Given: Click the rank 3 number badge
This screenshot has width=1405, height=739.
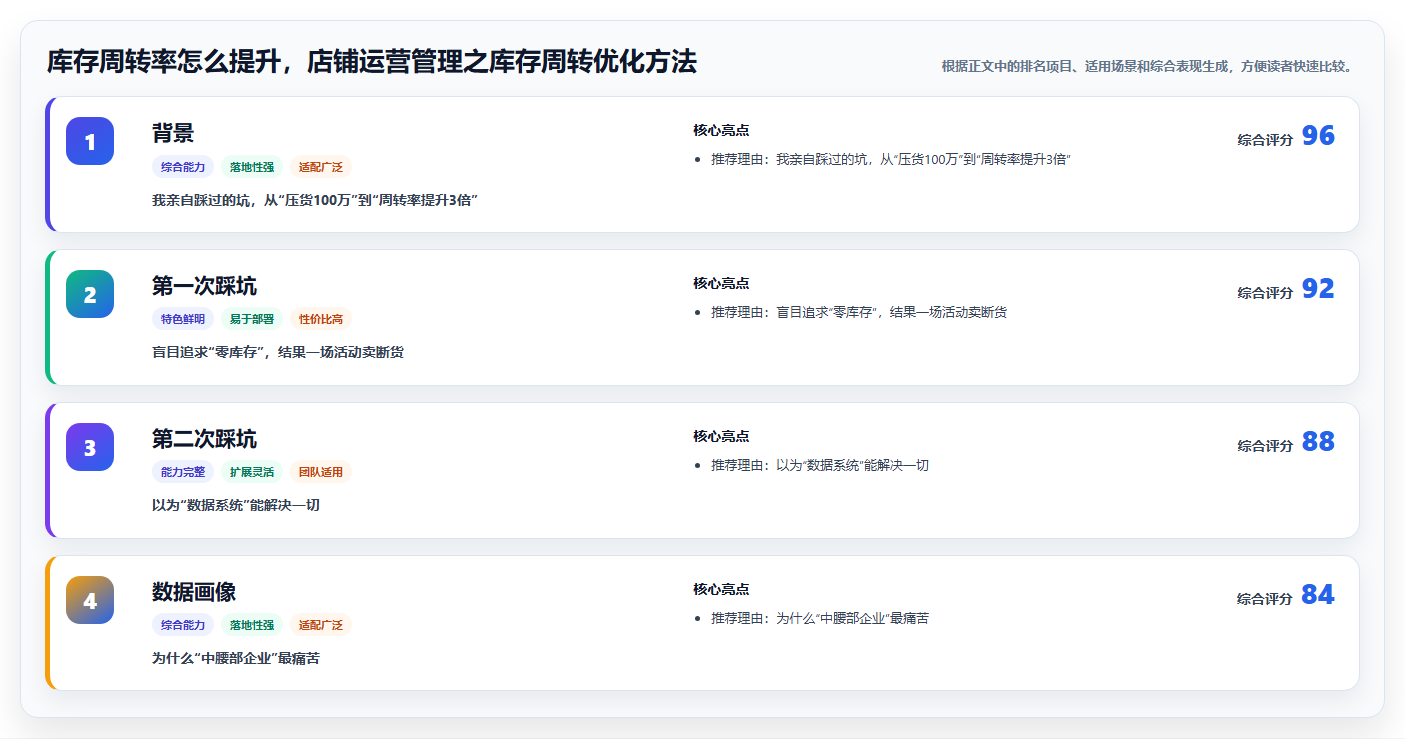Looking at the screenshot, I should 90,447.
